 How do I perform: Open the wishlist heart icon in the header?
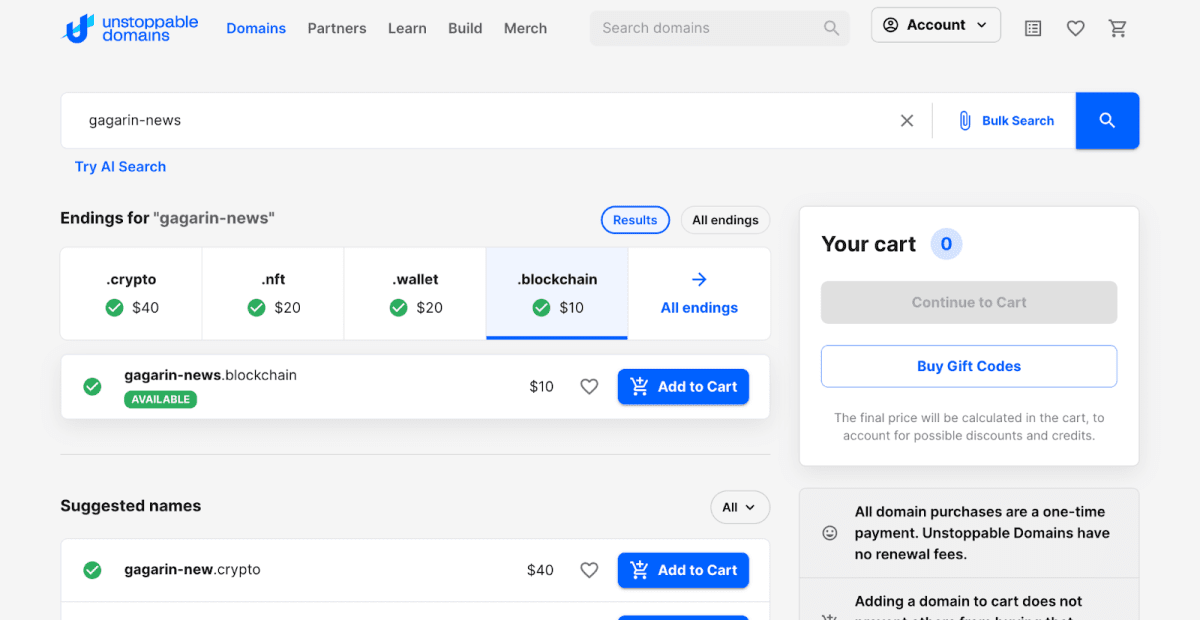tap(1075, 29)
